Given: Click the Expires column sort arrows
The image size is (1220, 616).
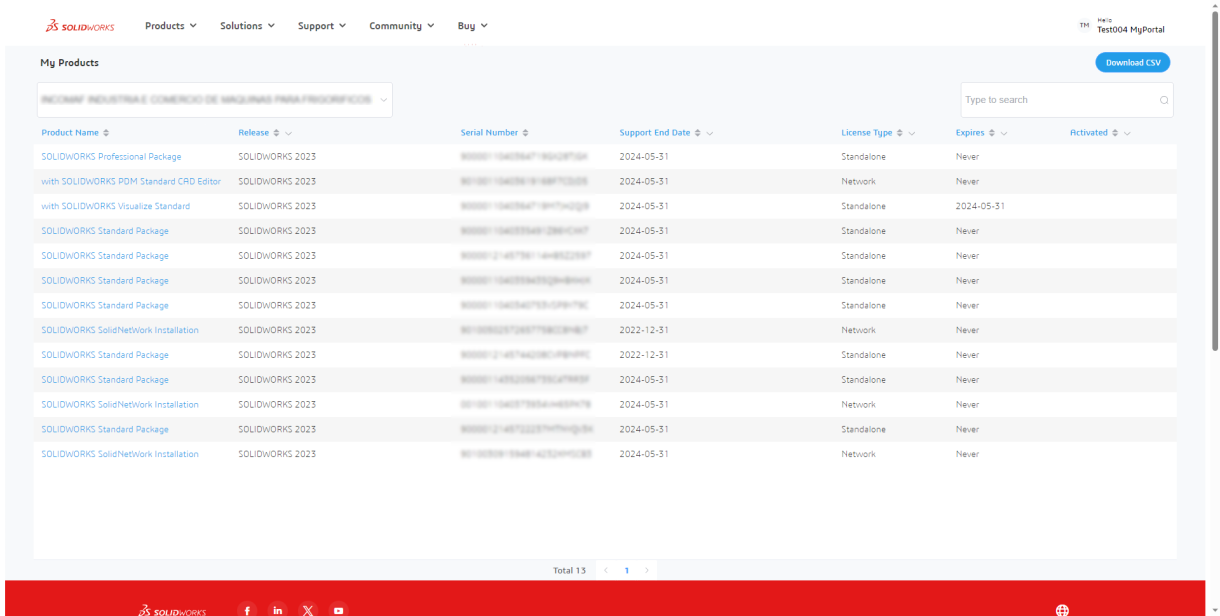Looking at the screenshot, I should point(991,133).
